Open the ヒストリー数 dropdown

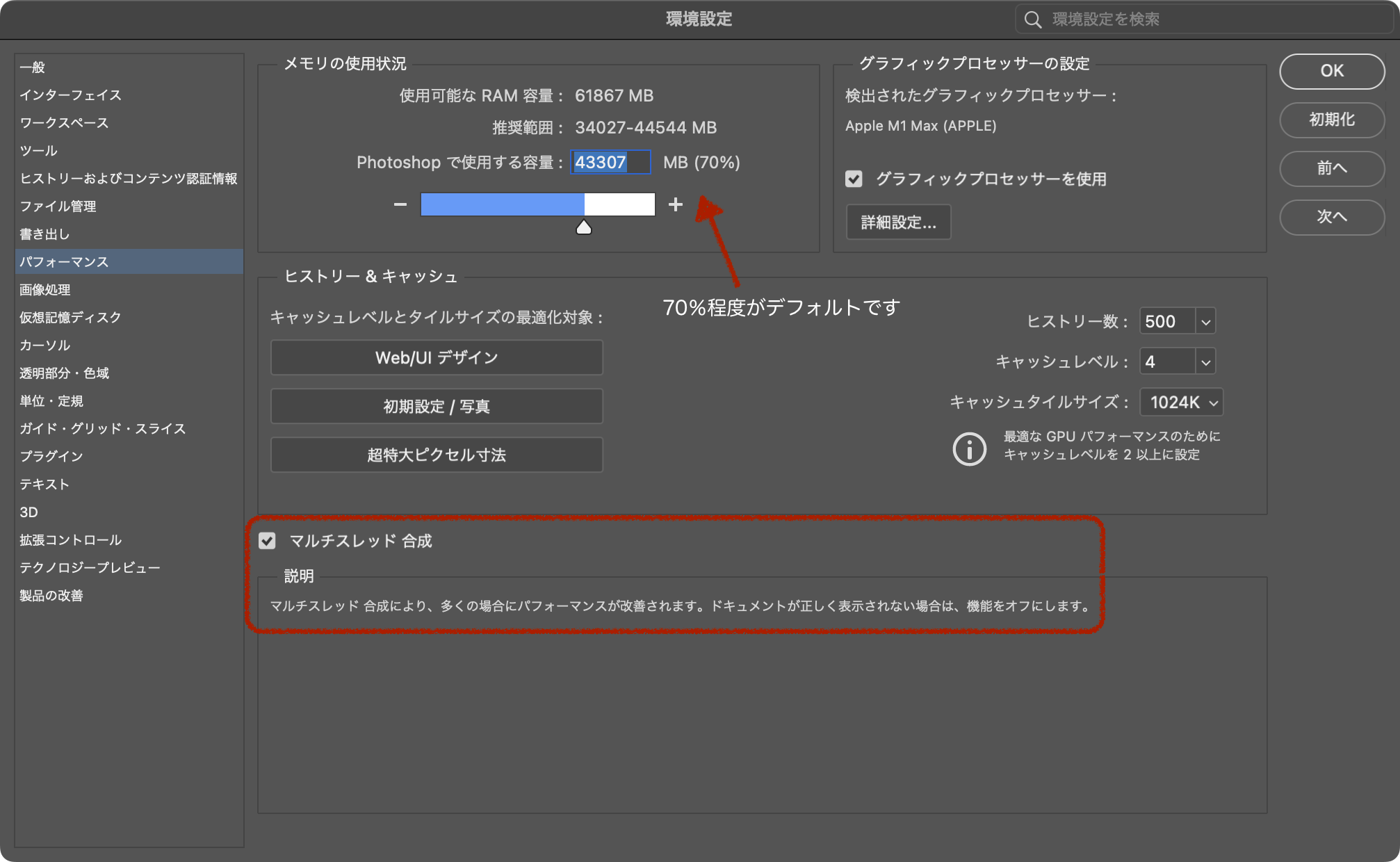click(1205, 320)
